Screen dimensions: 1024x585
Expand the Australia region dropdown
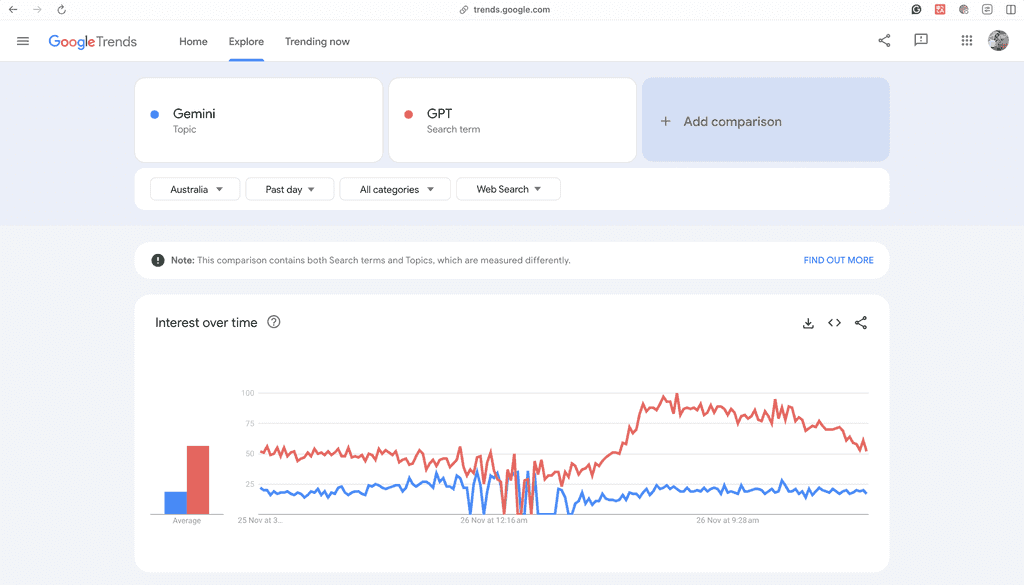tap(195, 189)
